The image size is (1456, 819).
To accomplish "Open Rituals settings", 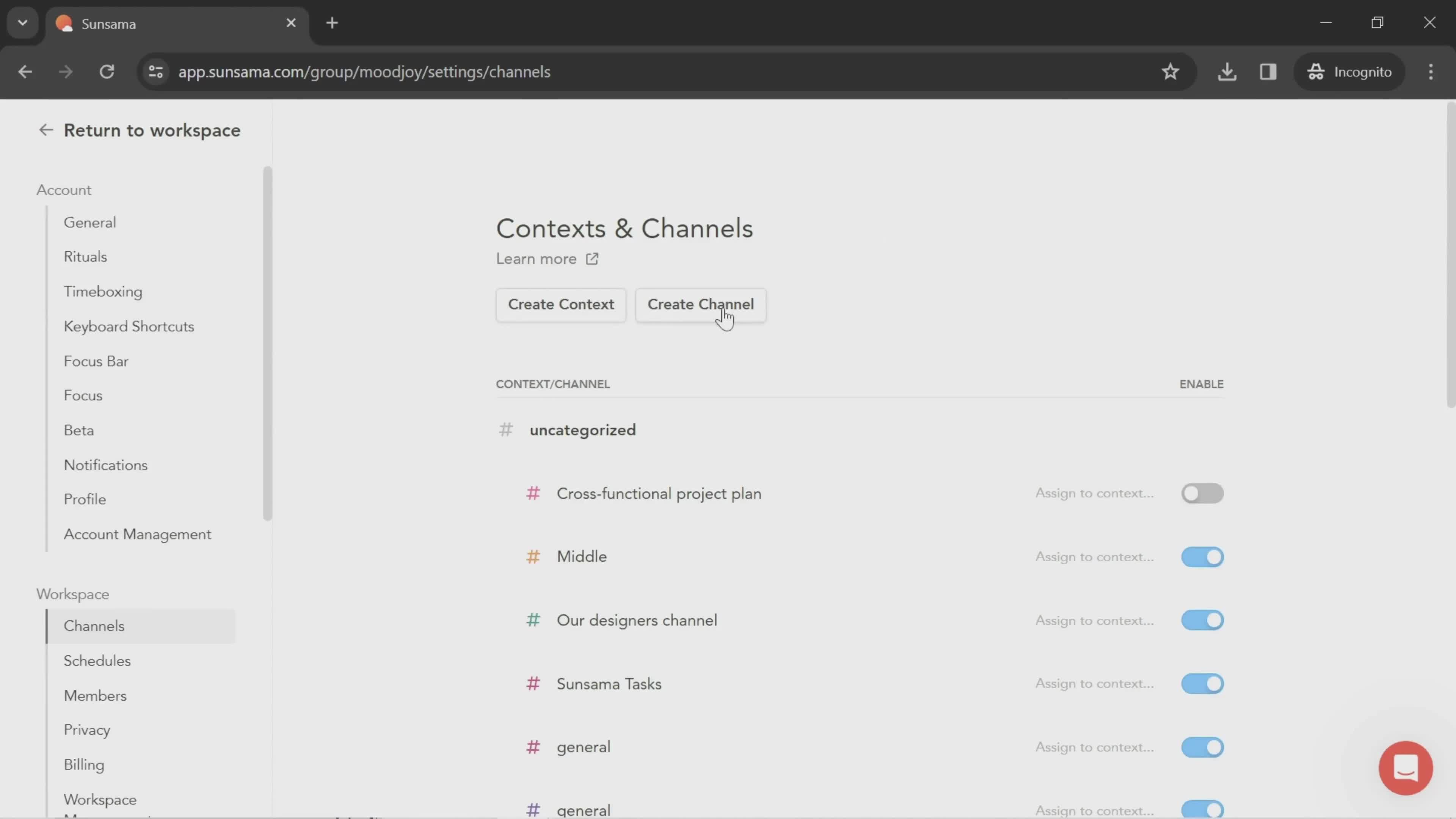I will click(85, 257).
